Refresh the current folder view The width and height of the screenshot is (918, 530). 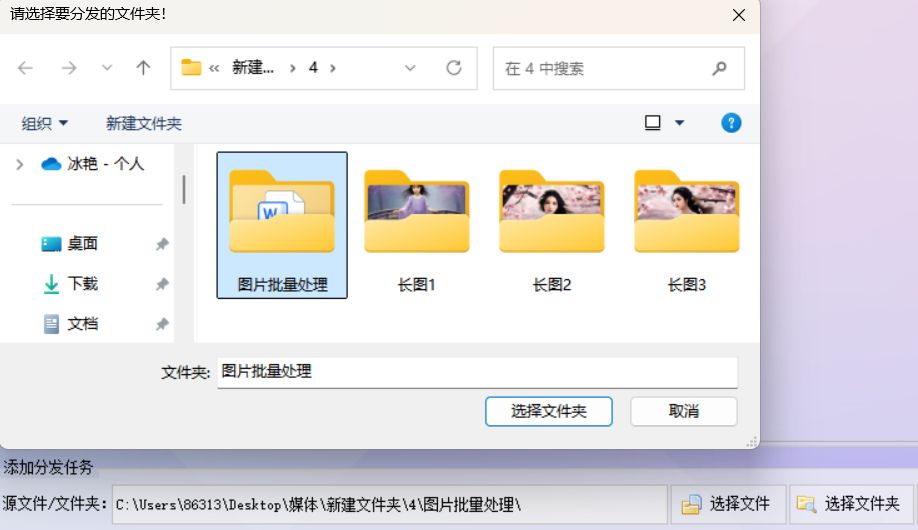point(454,68)
